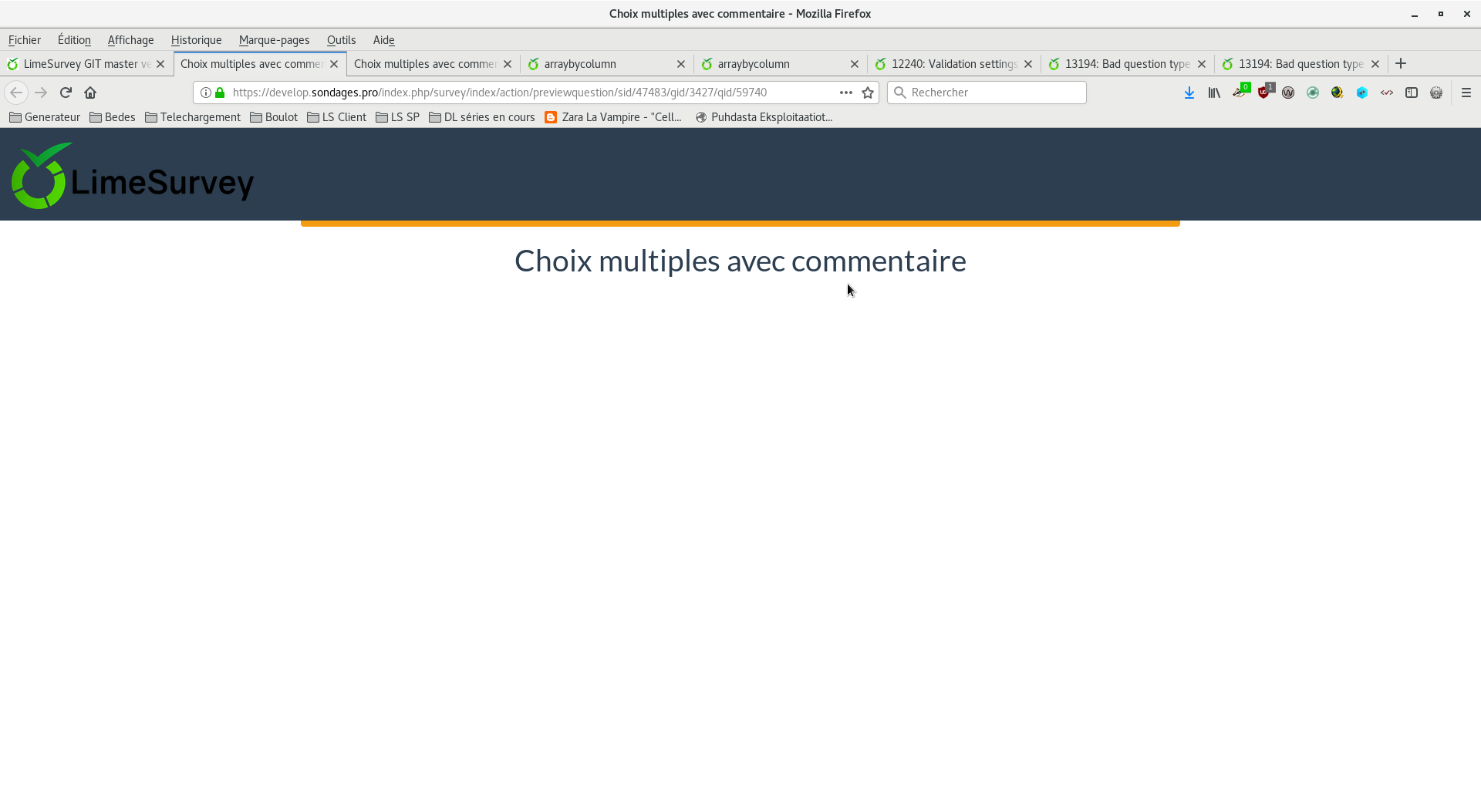Open the Downloads arrow panel

coord(1189,93)
